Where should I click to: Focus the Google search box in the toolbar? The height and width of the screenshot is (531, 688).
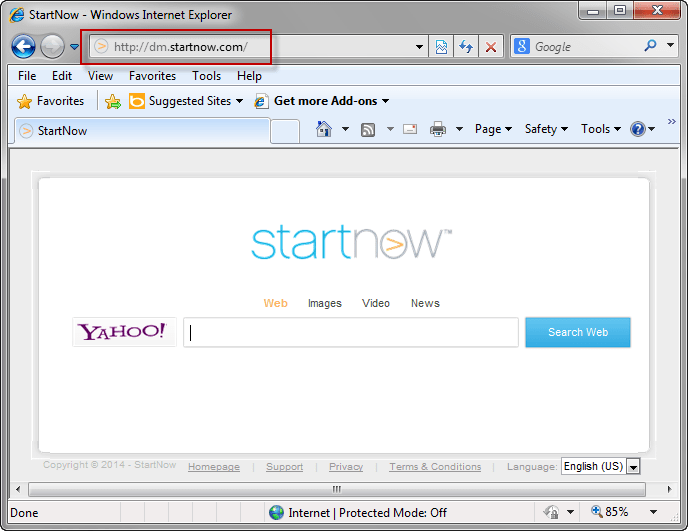coord(586,47)
